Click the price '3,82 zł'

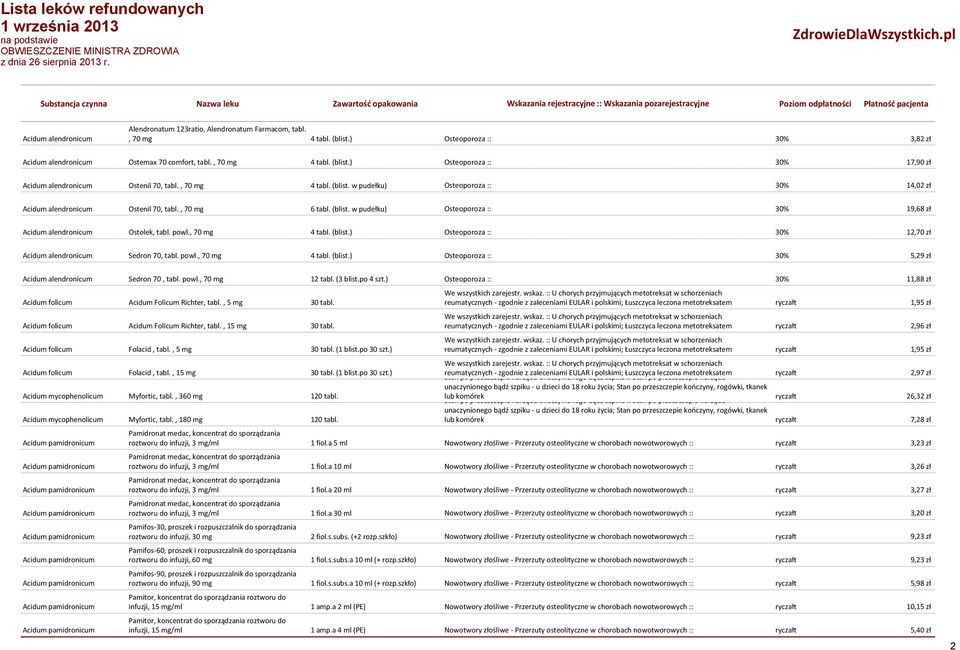(920, 139)
